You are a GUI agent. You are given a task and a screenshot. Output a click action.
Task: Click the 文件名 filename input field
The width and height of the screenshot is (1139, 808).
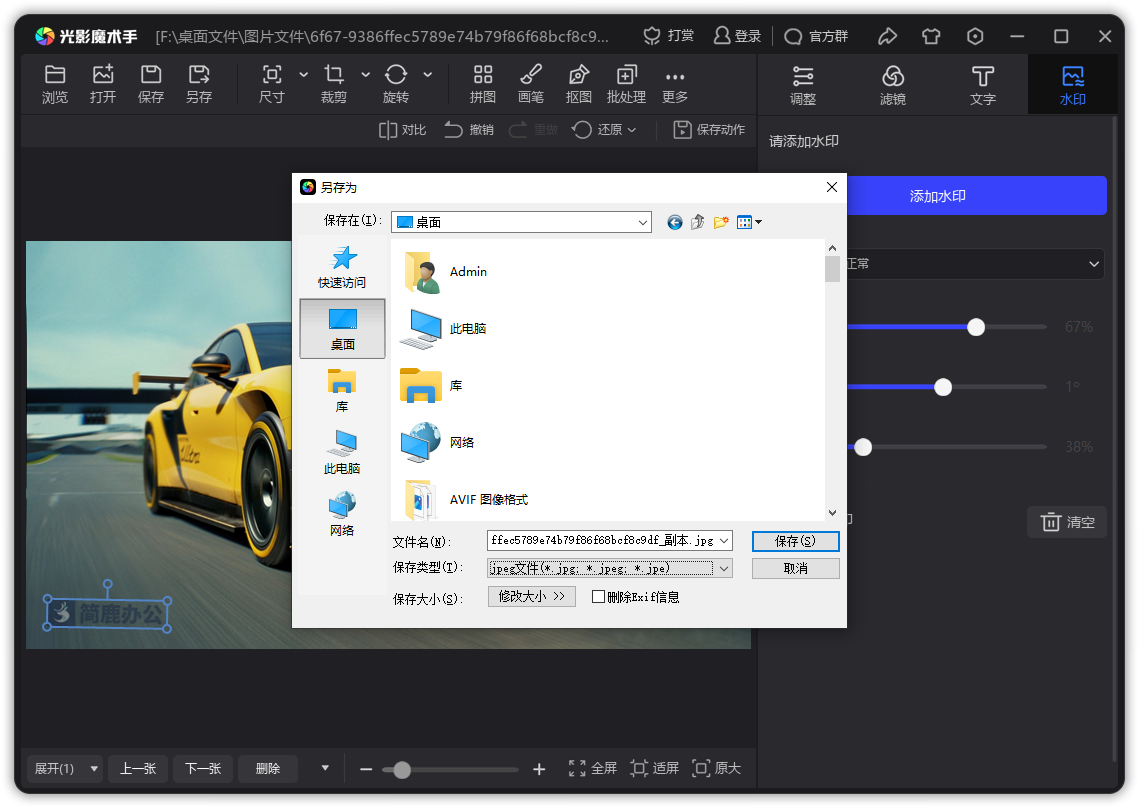(602, 541)
